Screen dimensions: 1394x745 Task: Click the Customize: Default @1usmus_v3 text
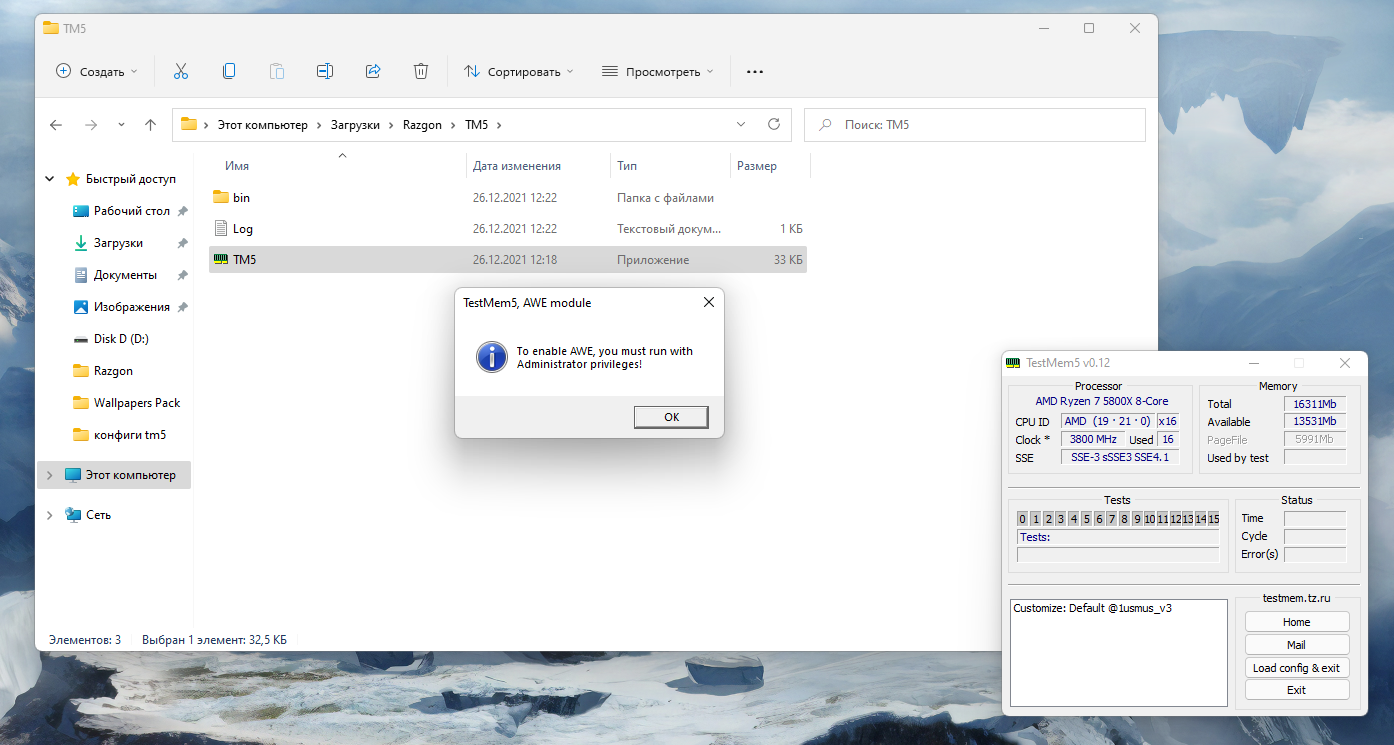coord(1092,608)
